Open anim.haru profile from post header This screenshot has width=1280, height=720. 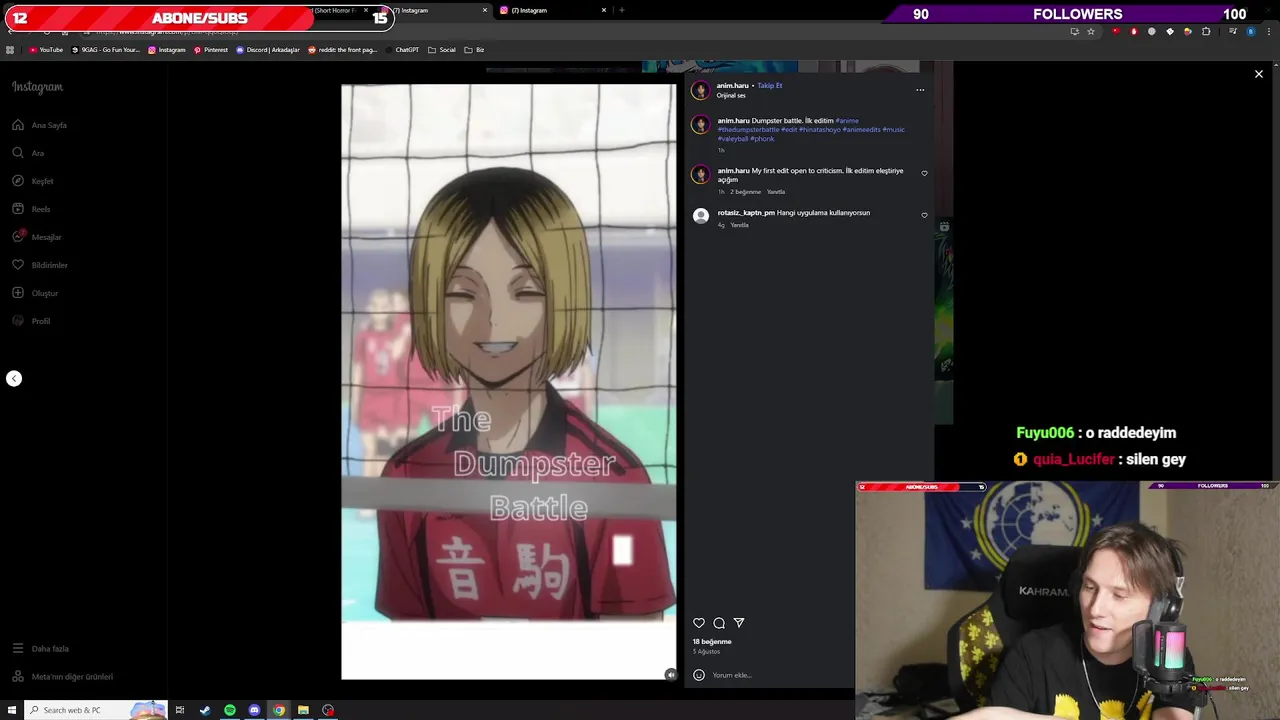pyautogui.click(x=732, y=85)
